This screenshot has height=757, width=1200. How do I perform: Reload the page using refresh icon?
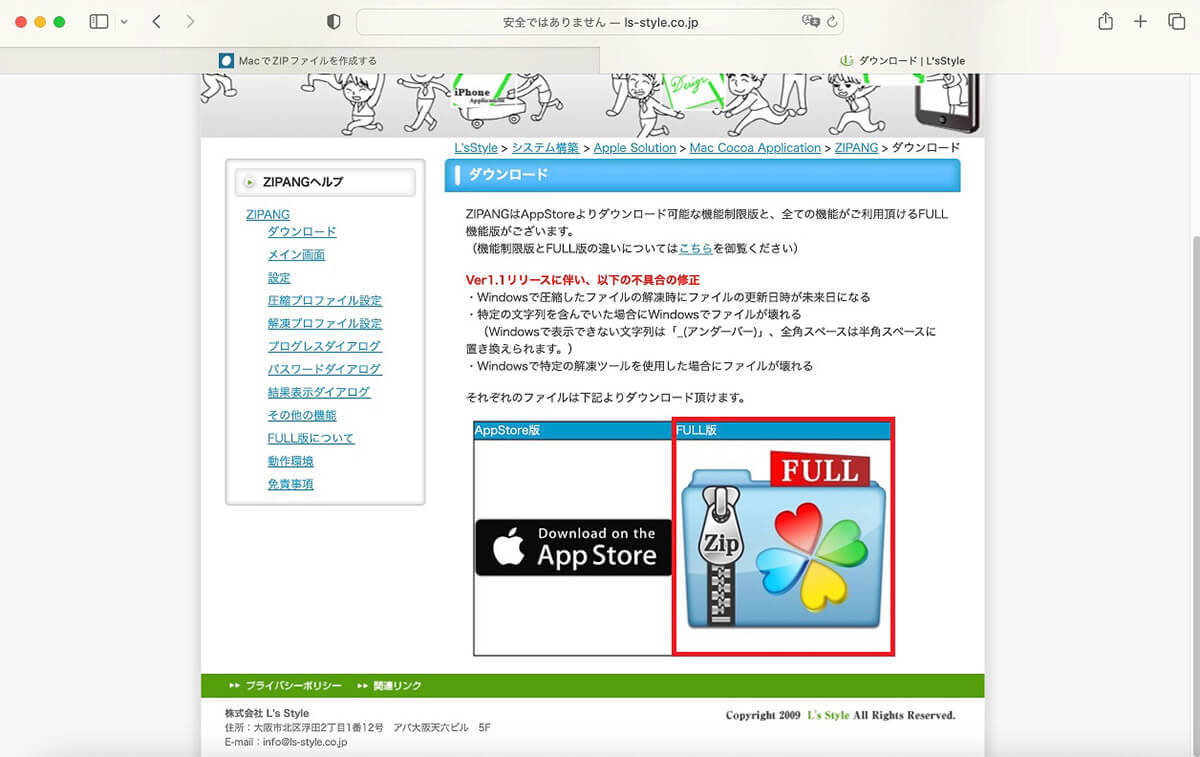click(832, 21)
